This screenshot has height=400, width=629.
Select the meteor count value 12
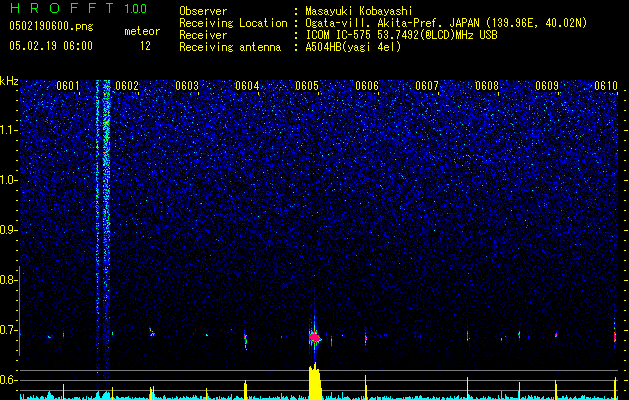pyautogui.click(x=145, y=46)
